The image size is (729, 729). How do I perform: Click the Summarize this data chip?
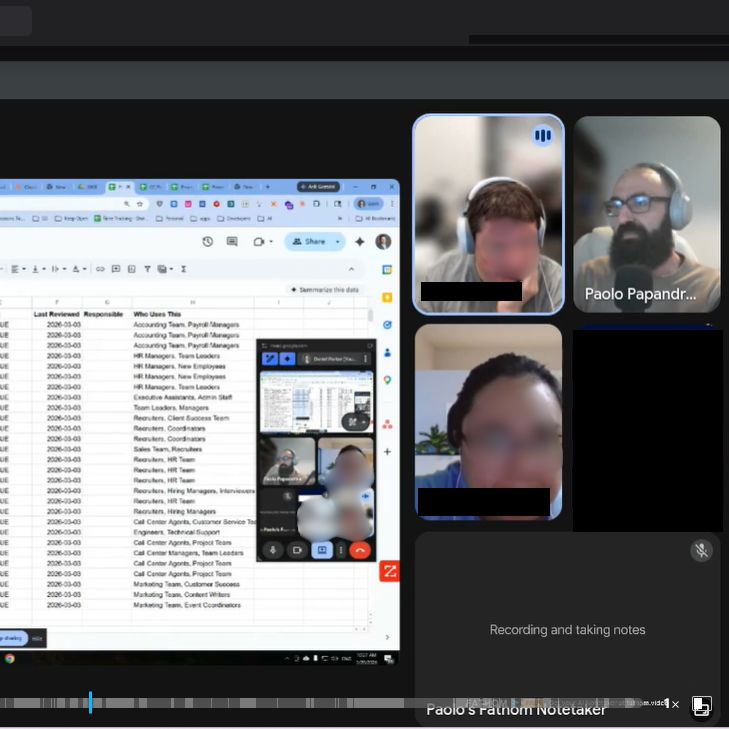coord(325,290)
